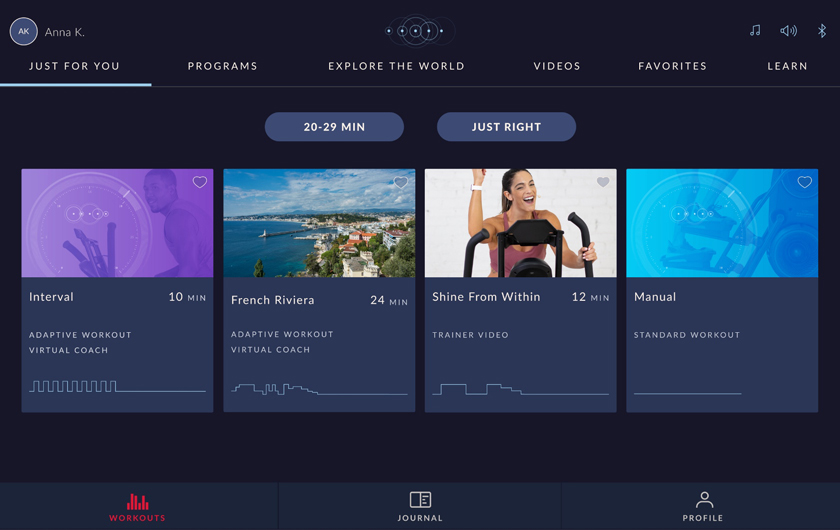Image resolution: width=840 pixels, height=530 pixels.
Task: Go to the Favorites tab
Action: click(672, 66)
